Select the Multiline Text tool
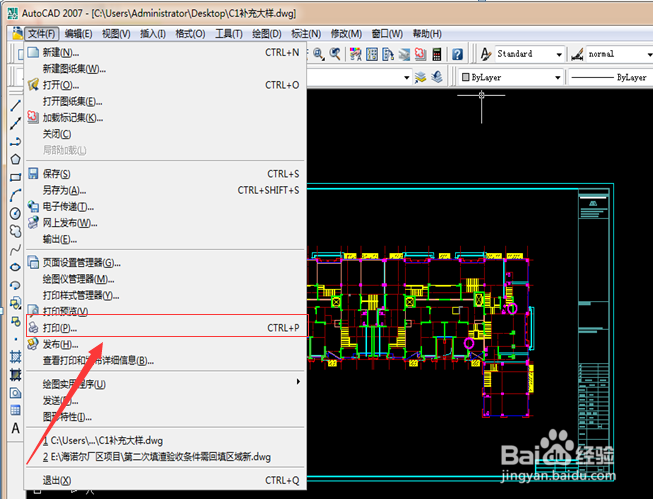The image size is (653, 499). pos(15,428)
